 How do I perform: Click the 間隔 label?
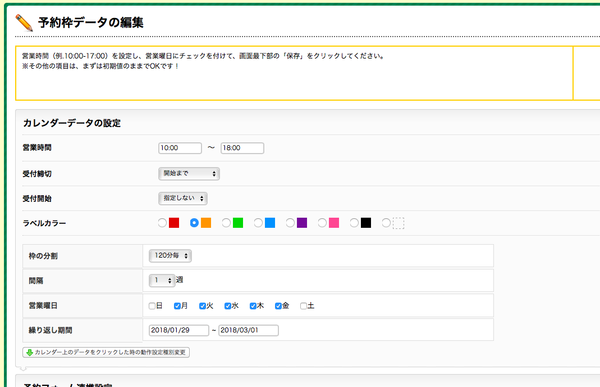(36, 281)
